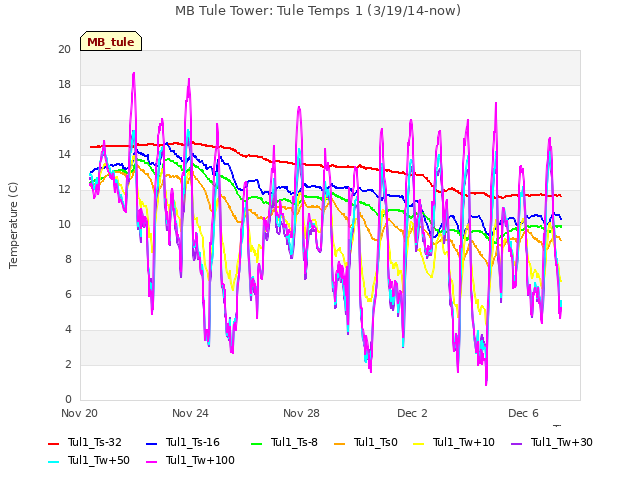The image size is (640, 480).
Task: Click the 16 y-axis tick label
Action: coord(64,120)
